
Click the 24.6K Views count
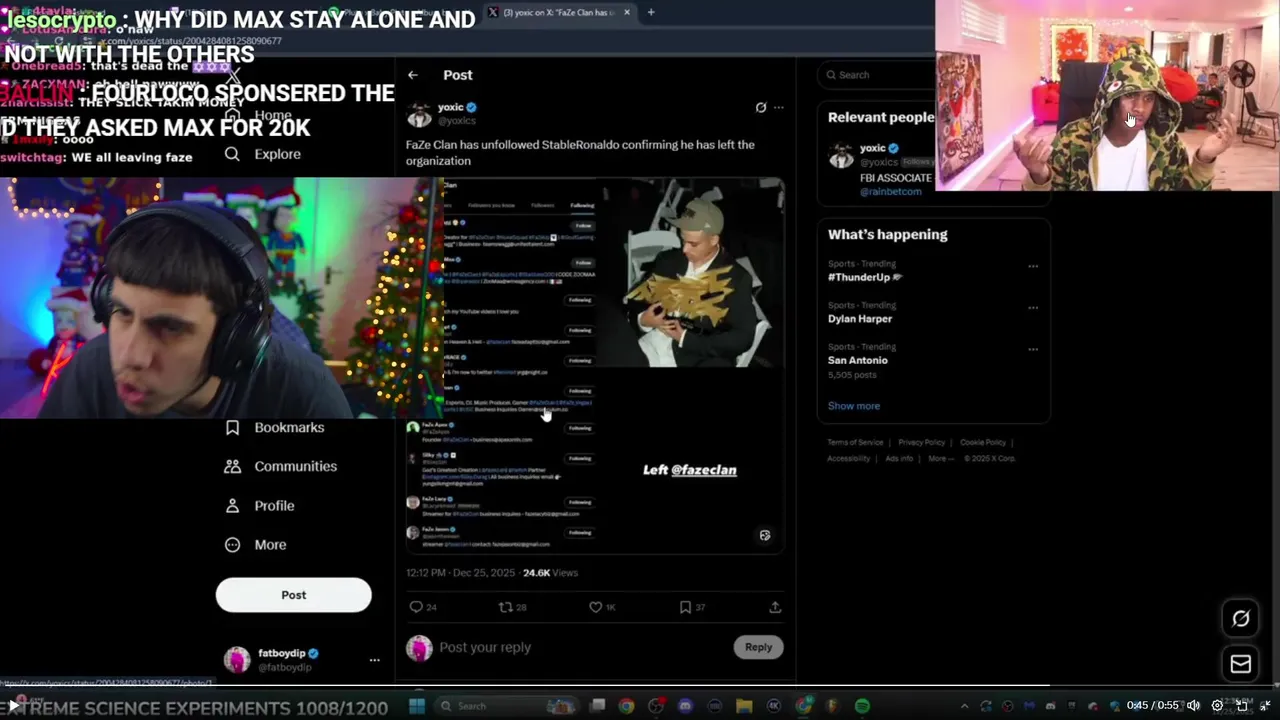(x=550, y=573)
